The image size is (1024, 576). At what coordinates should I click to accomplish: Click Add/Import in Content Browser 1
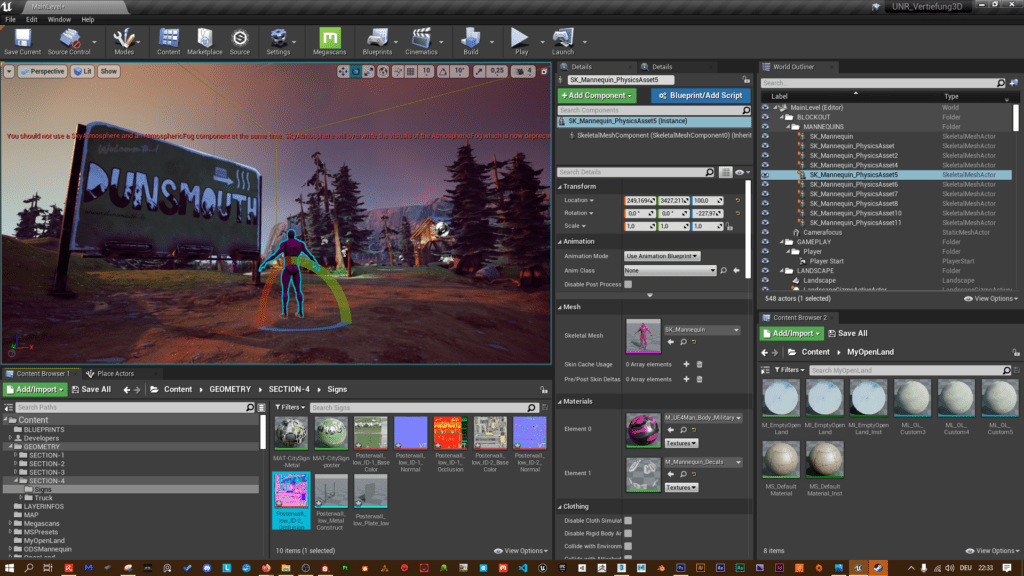tap(36, 390)
